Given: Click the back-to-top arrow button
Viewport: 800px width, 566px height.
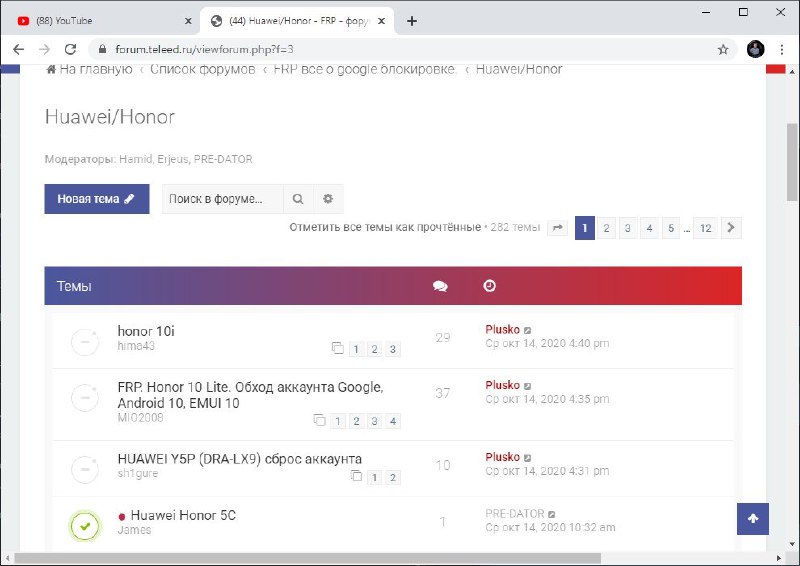Looking at the screenshot, I should click(x=753, y=519).
